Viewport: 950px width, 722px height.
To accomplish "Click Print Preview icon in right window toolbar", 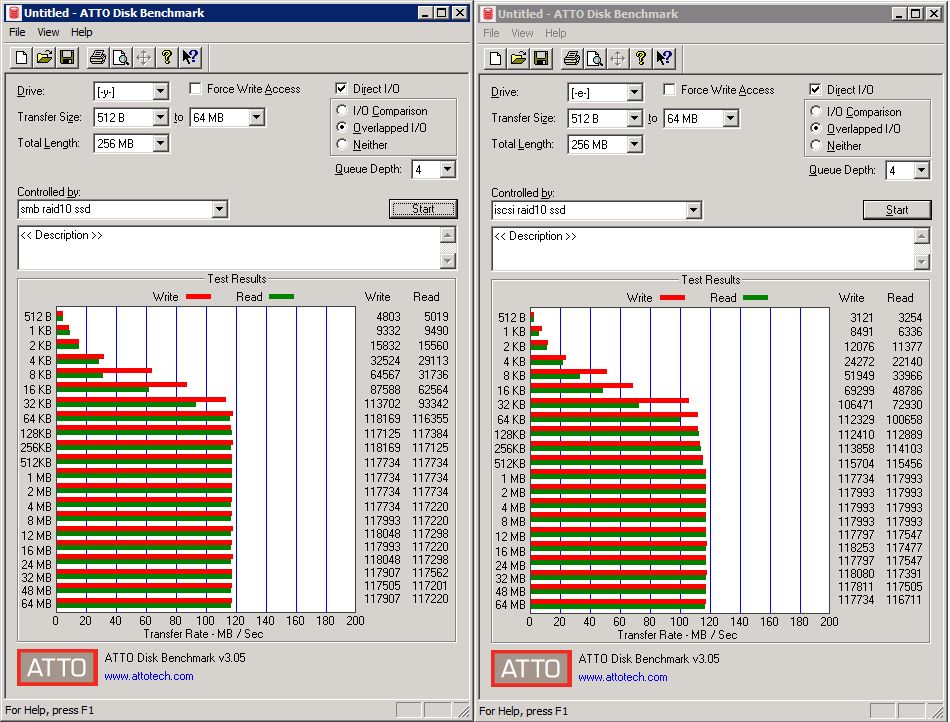I will coord(594,58).
